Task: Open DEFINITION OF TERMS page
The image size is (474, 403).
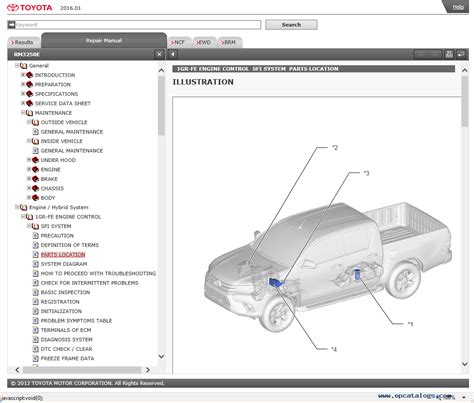Action: pos(70,245)
